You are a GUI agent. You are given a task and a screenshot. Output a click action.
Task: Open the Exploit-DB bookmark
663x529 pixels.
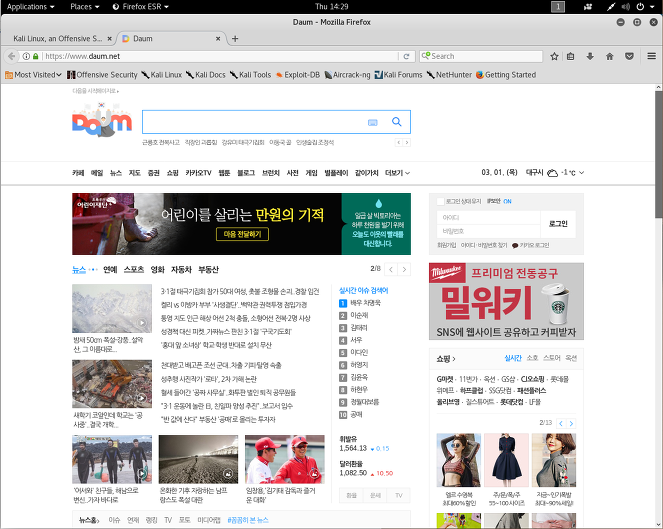298,75
